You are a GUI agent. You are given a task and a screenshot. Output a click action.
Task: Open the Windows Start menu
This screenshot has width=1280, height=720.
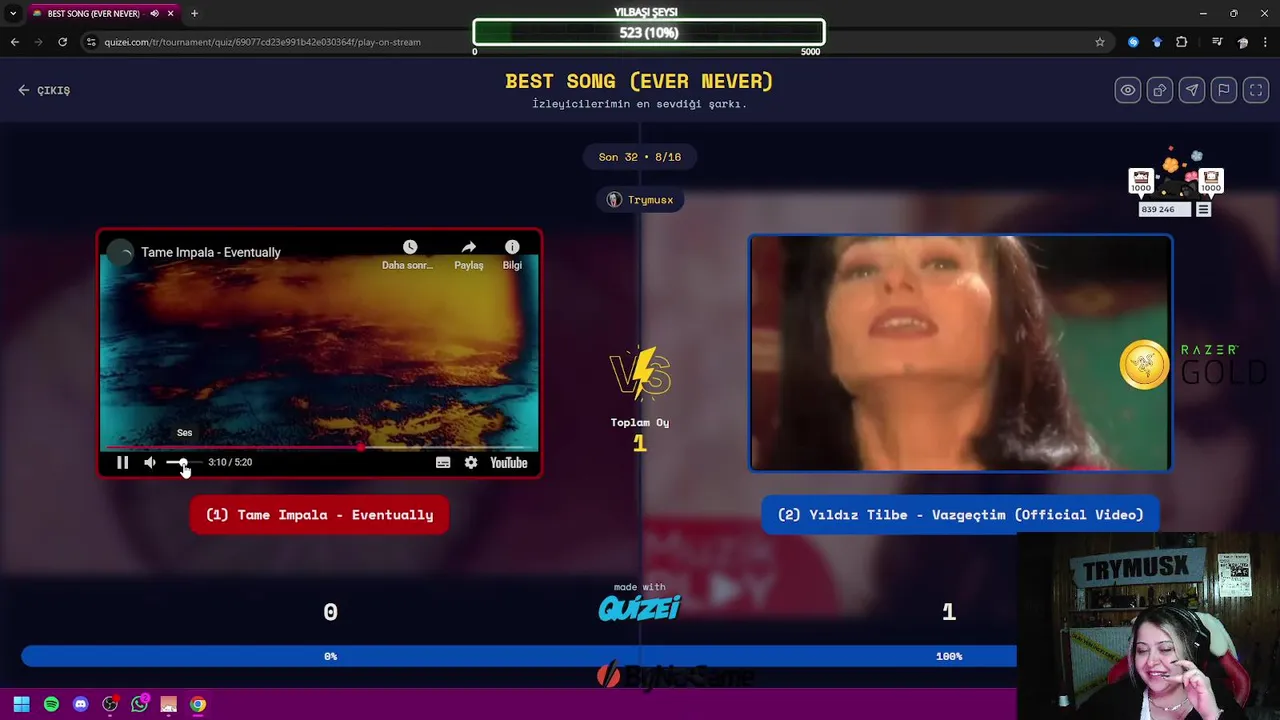(21, 704)
